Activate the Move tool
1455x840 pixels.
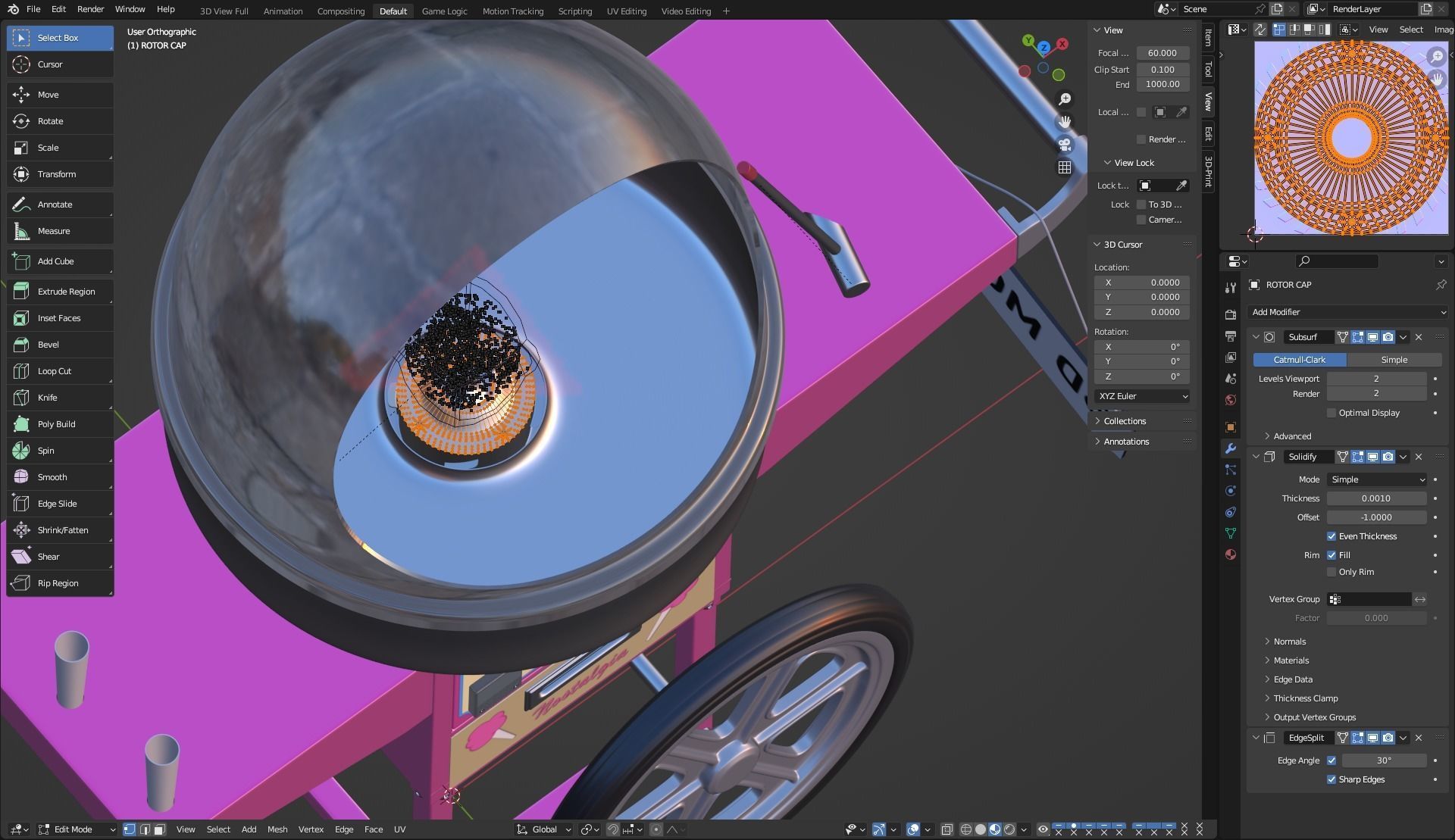(60, 95)
